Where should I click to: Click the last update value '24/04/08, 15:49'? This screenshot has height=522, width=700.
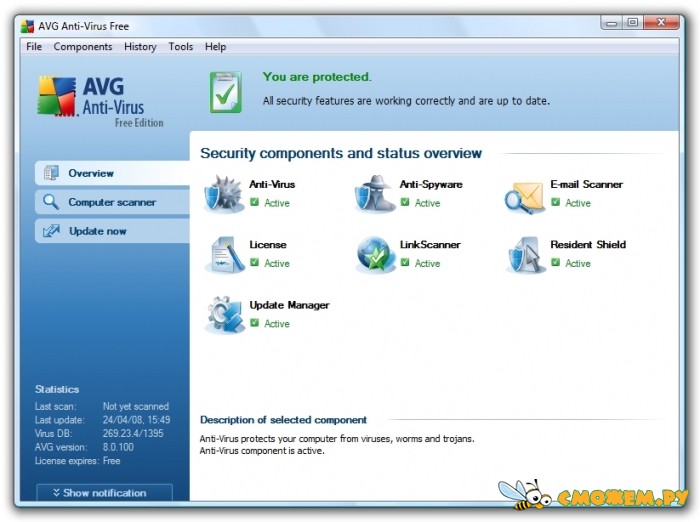click(x=136, y=420)
